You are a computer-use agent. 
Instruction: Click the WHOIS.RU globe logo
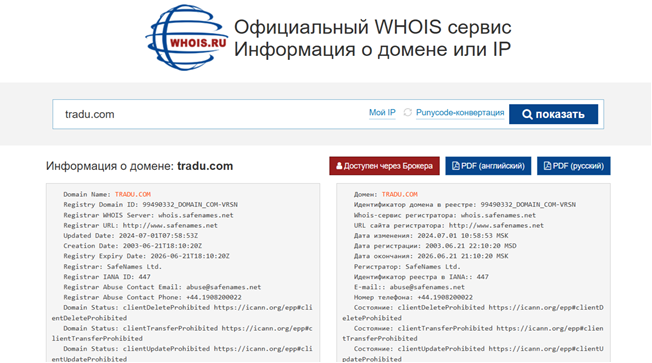[x=186, y=37]
